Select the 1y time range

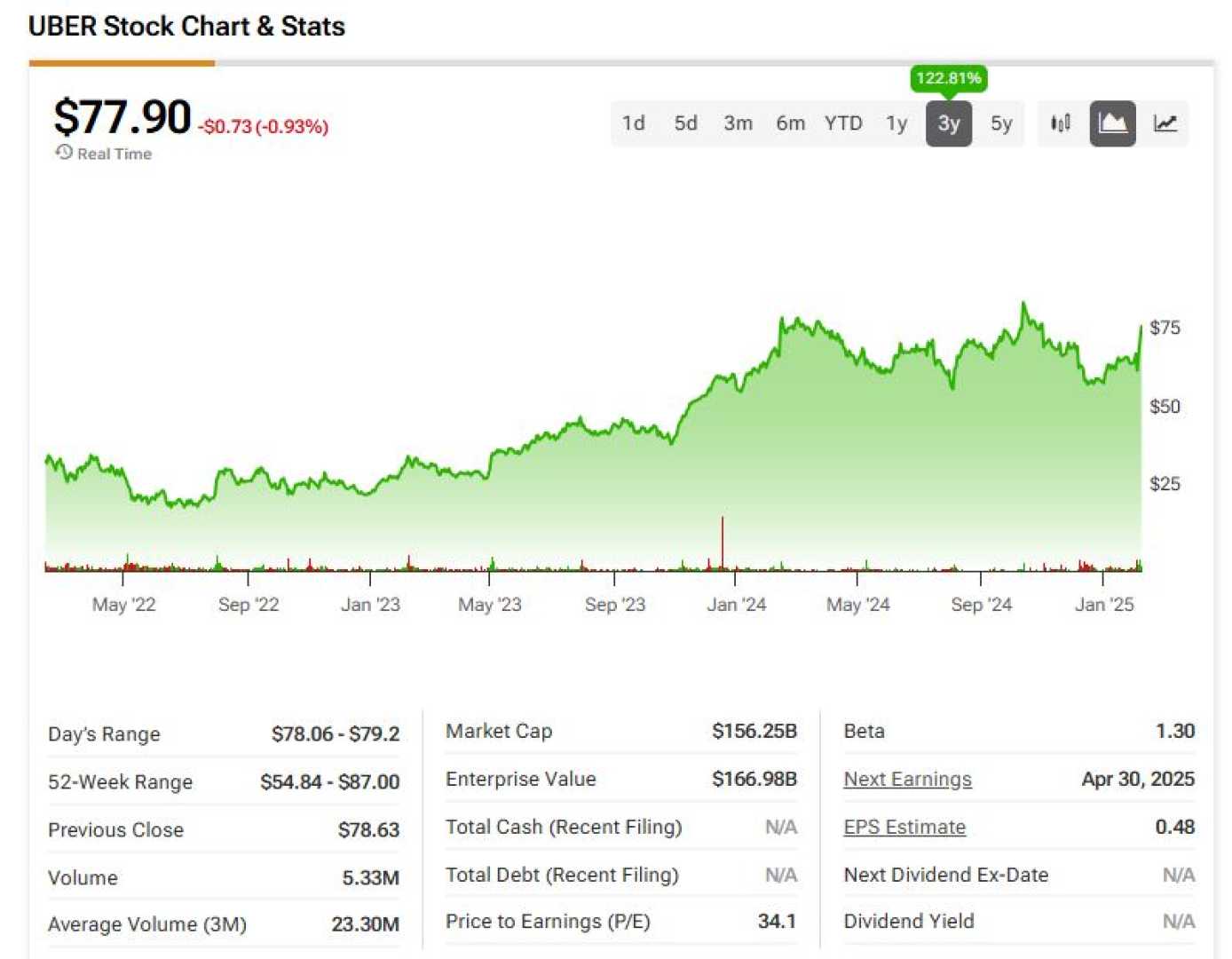[896, 123]
